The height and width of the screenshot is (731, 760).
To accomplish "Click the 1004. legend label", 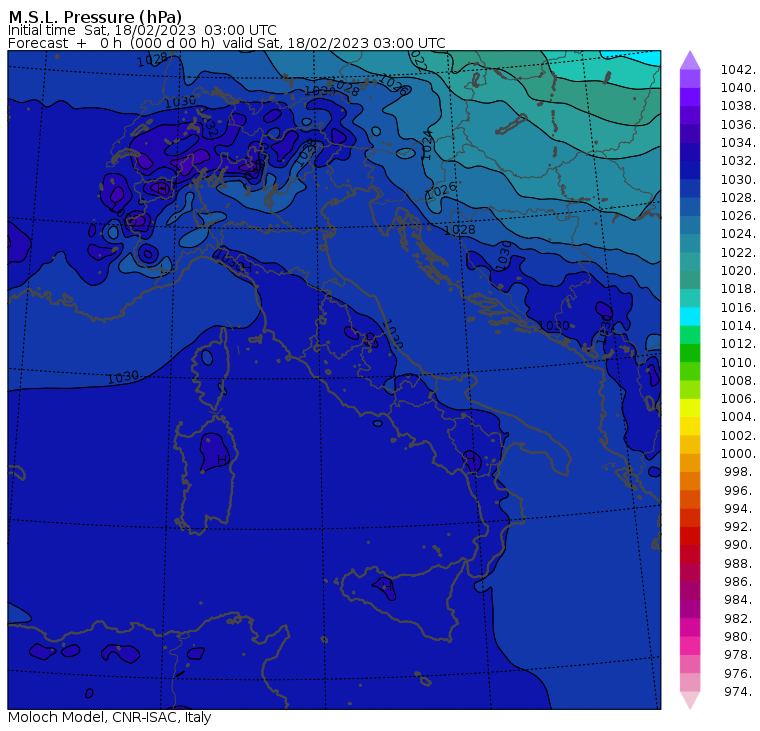I will coord(738,416).
